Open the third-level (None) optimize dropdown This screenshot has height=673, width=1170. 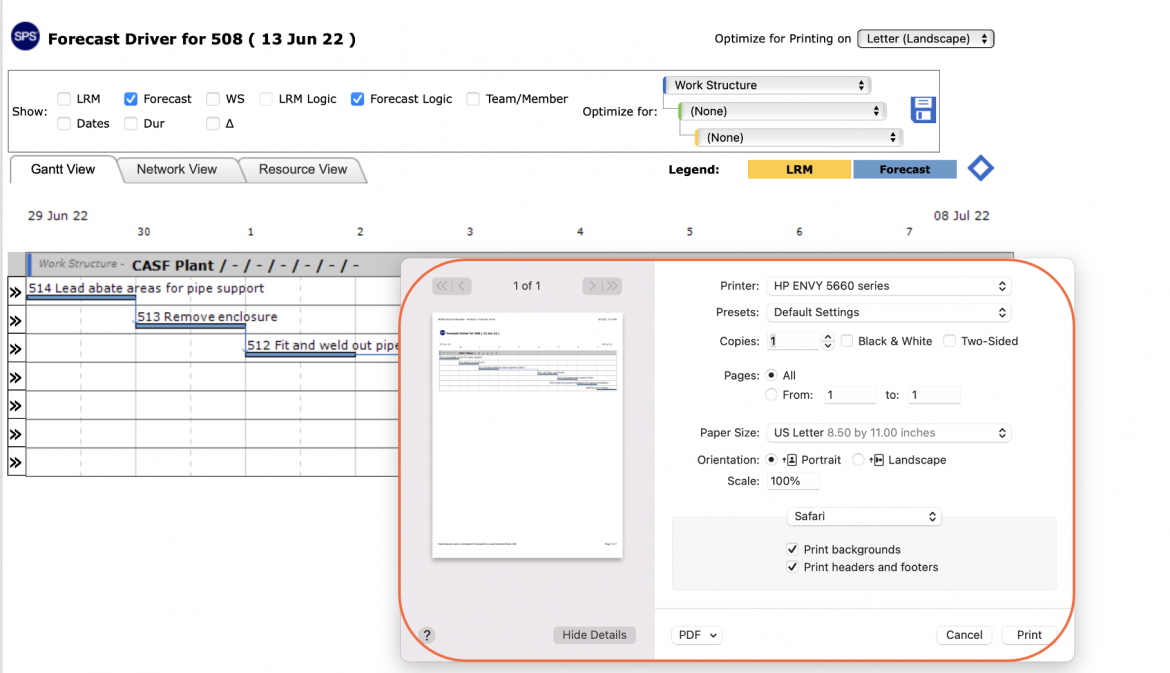[798, 137]
